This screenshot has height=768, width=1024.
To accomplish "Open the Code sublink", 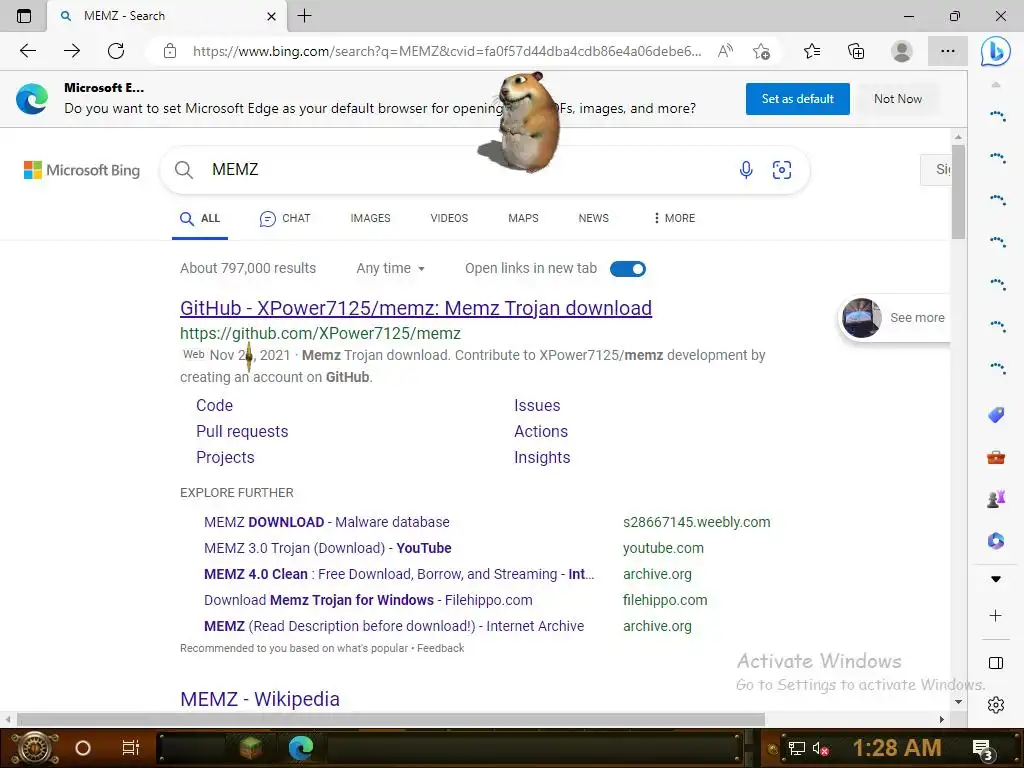I will (x=214, y=405).
